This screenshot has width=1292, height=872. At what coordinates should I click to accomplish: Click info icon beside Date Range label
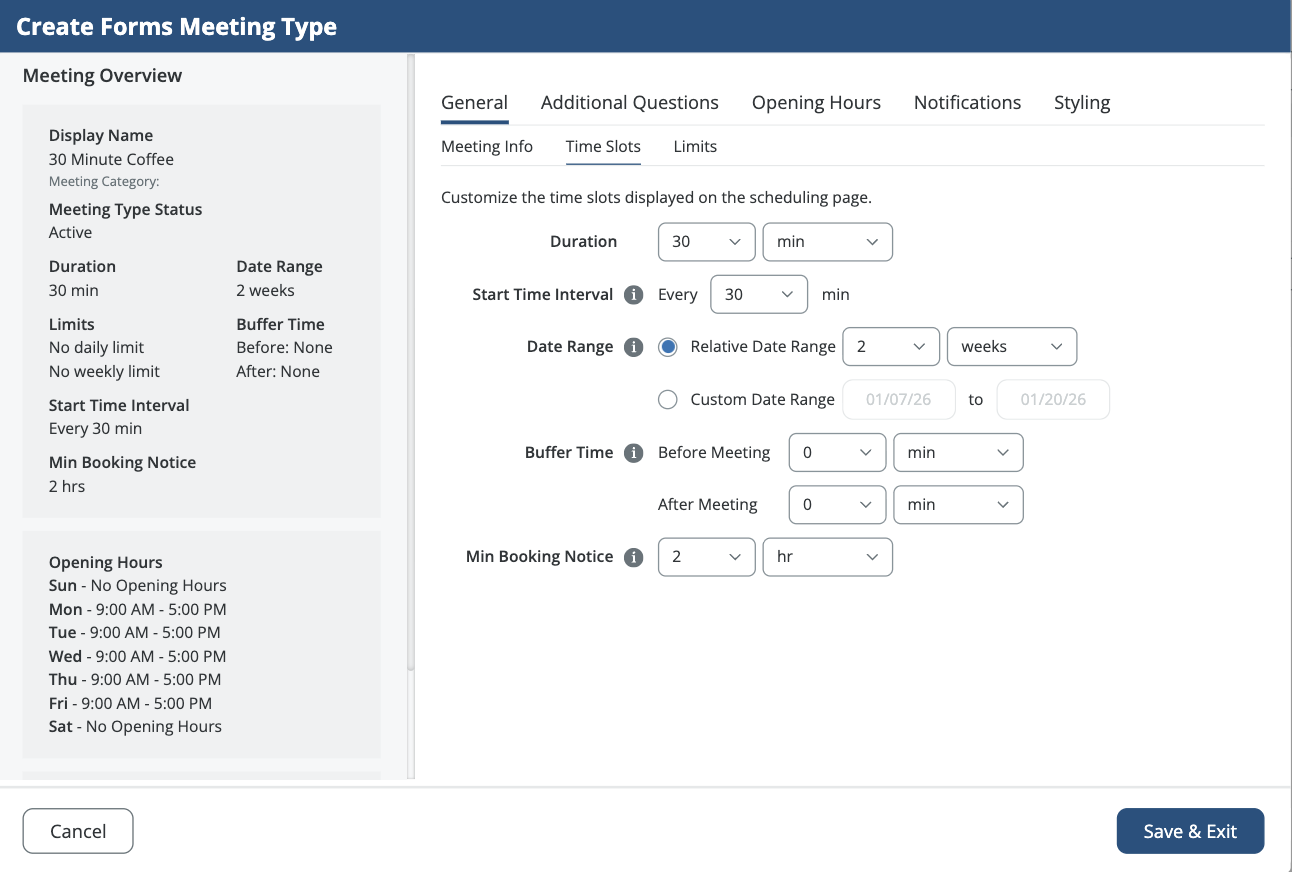tap(633, 347)
